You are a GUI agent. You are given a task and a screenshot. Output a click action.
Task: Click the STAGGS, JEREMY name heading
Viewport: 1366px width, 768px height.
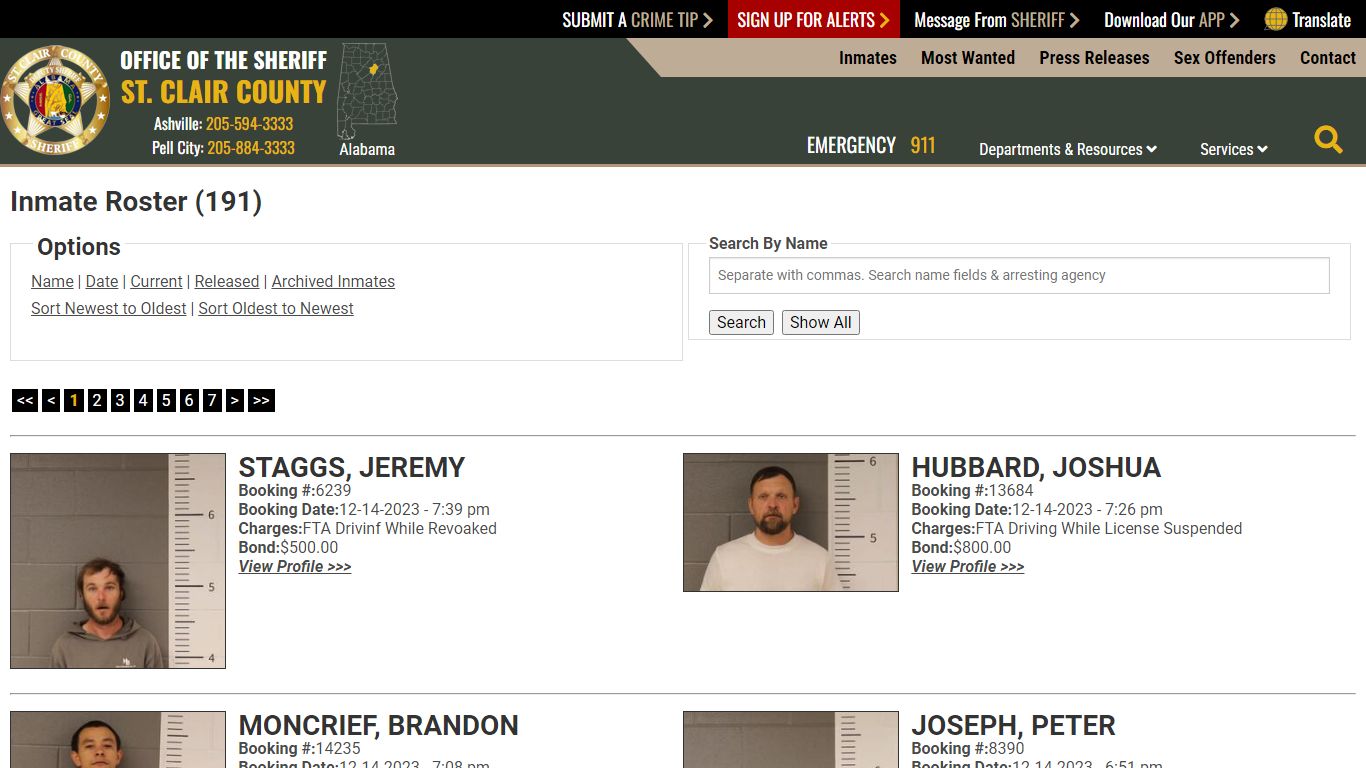[x=352, y=468]
